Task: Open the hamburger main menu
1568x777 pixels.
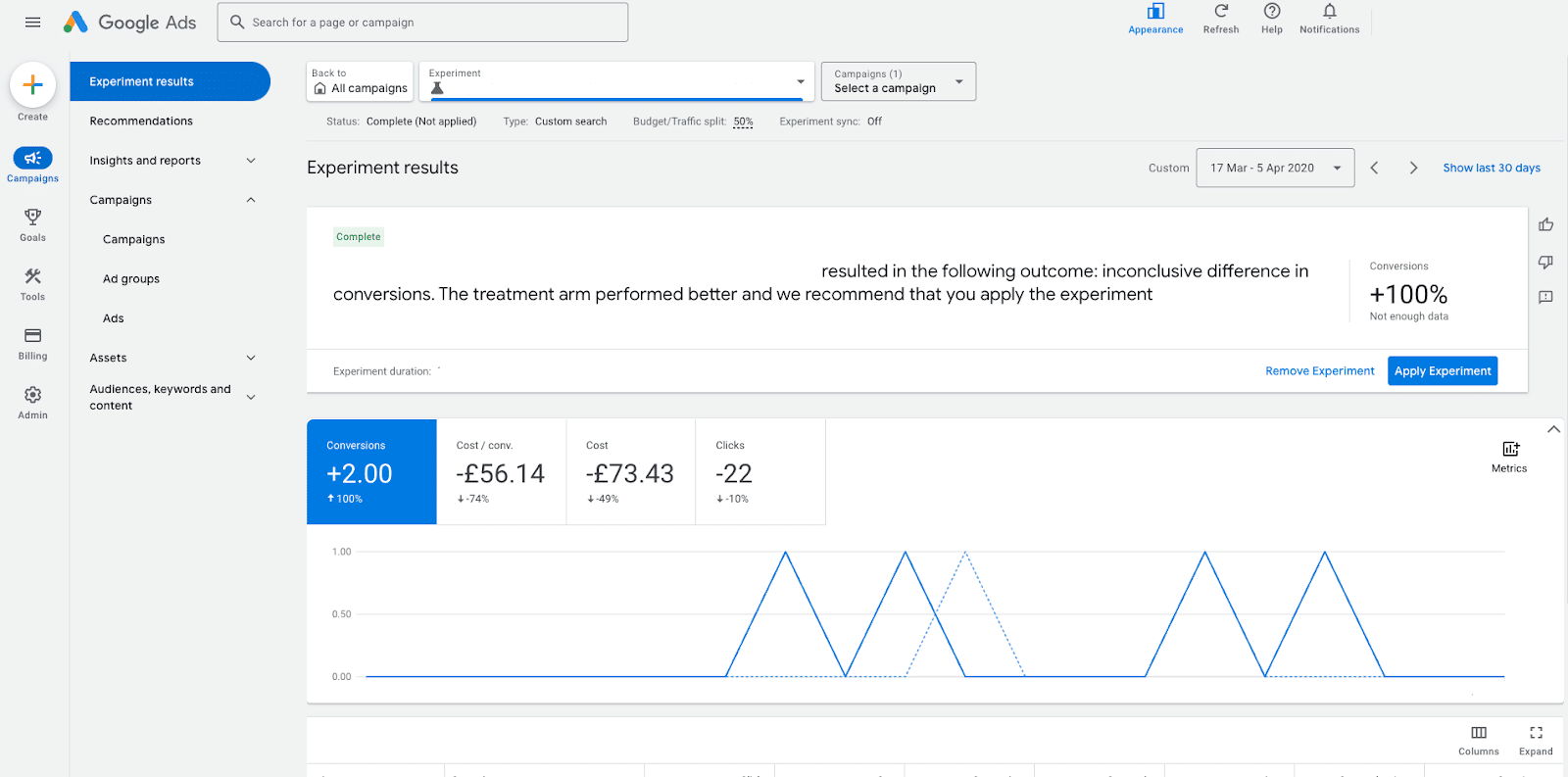Action: click(x=32, y=22)
